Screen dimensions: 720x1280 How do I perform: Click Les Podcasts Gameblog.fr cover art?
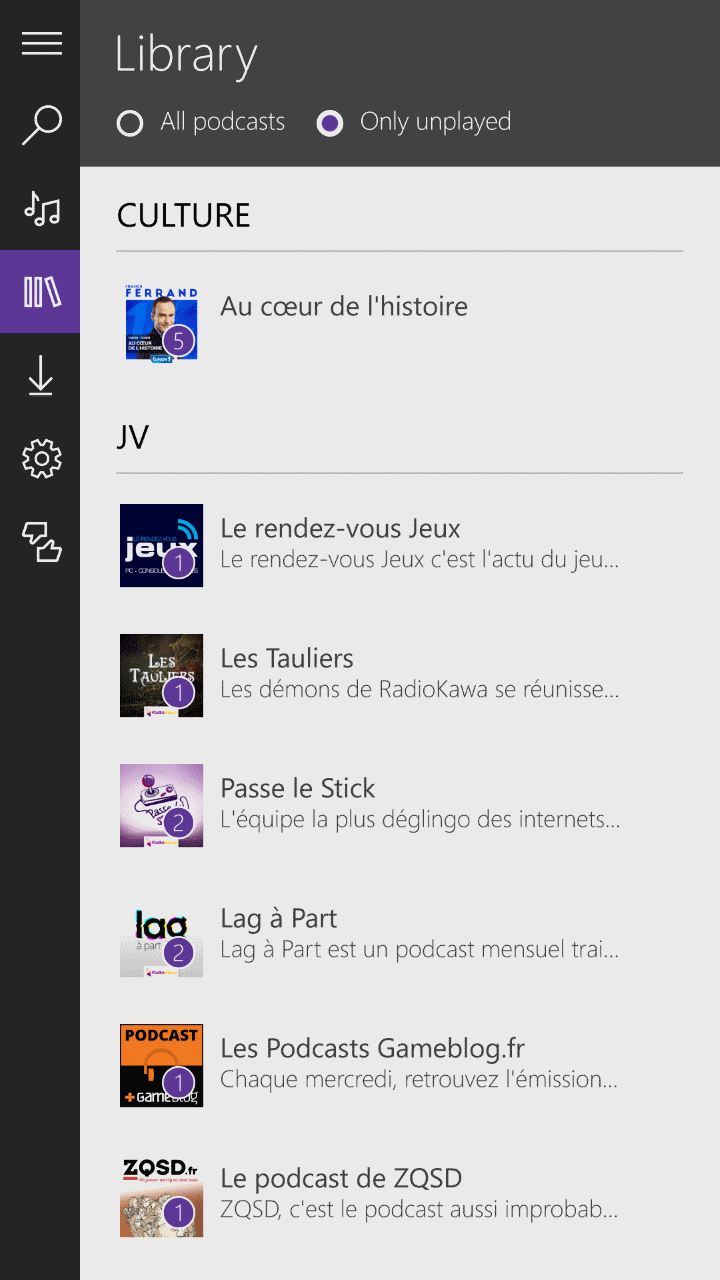(x=161, y=1065)
